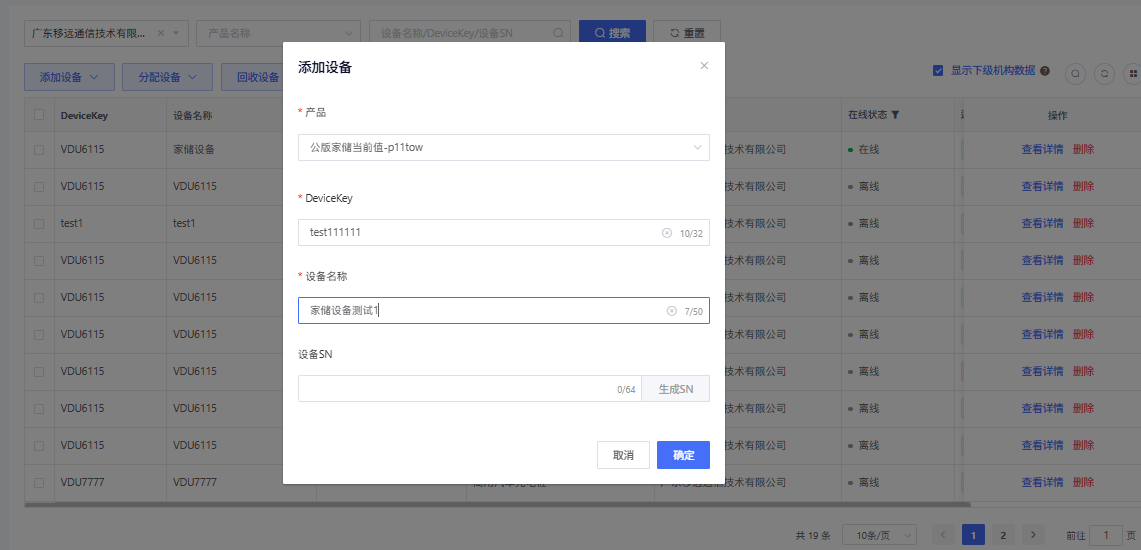This screenshot has width=1141, height=550.
Task: Expand the 分配设备 dropdown menu
Action: (x=167, y=77)
